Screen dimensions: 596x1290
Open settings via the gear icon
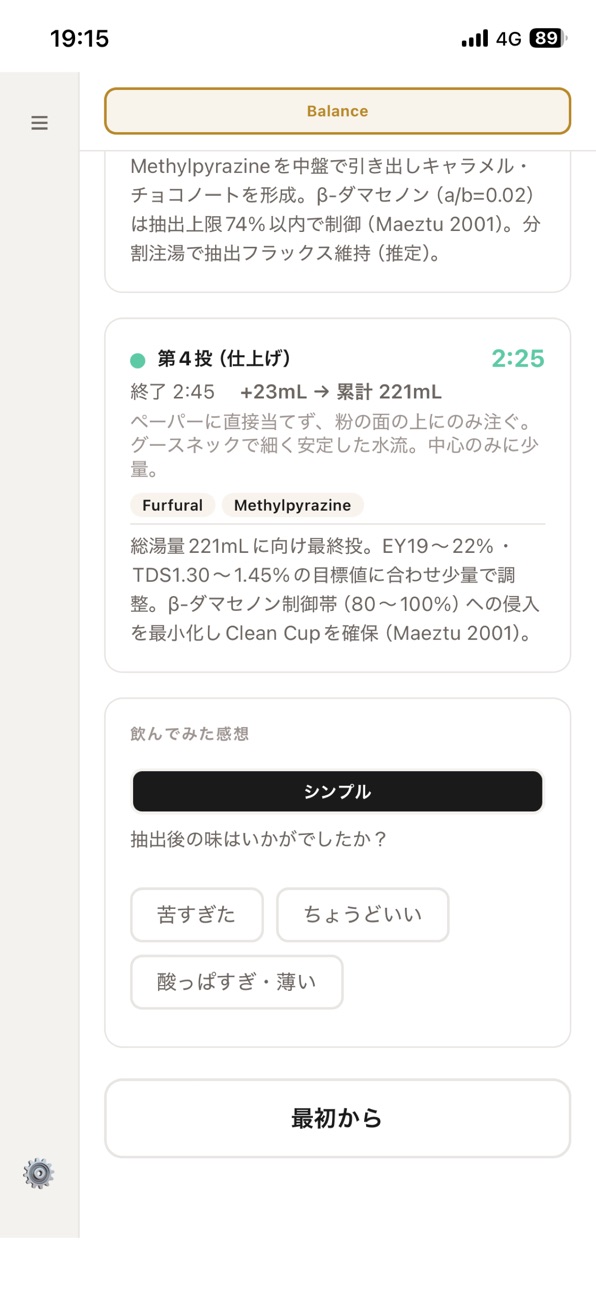39,1173
